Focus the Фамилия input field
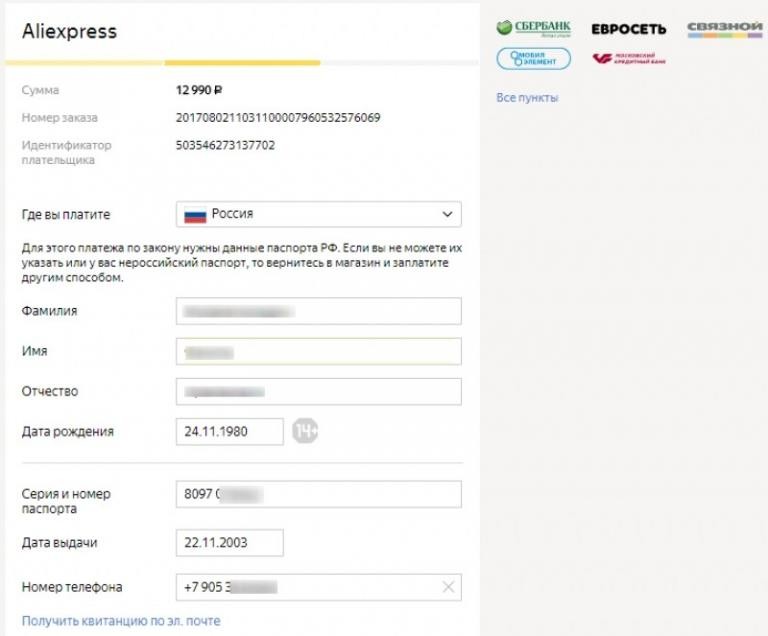Viewport: 768px width, 636px height. pos(318,311)
